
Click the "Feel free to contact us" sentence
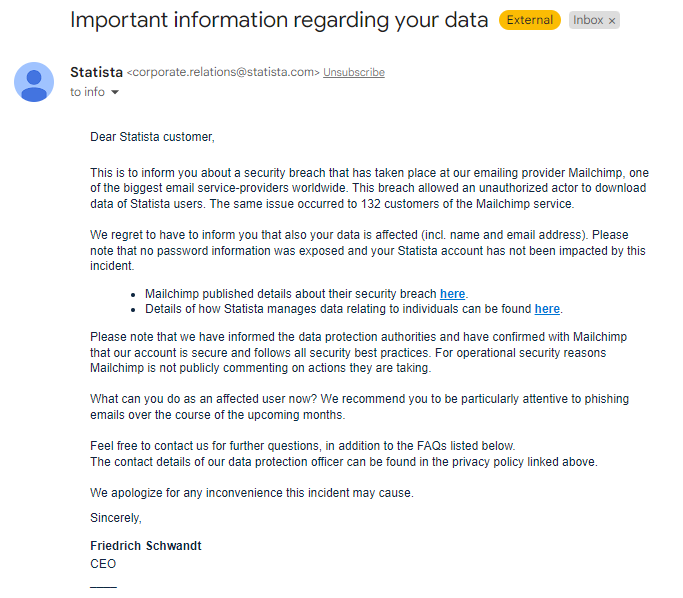click(302, 446)
